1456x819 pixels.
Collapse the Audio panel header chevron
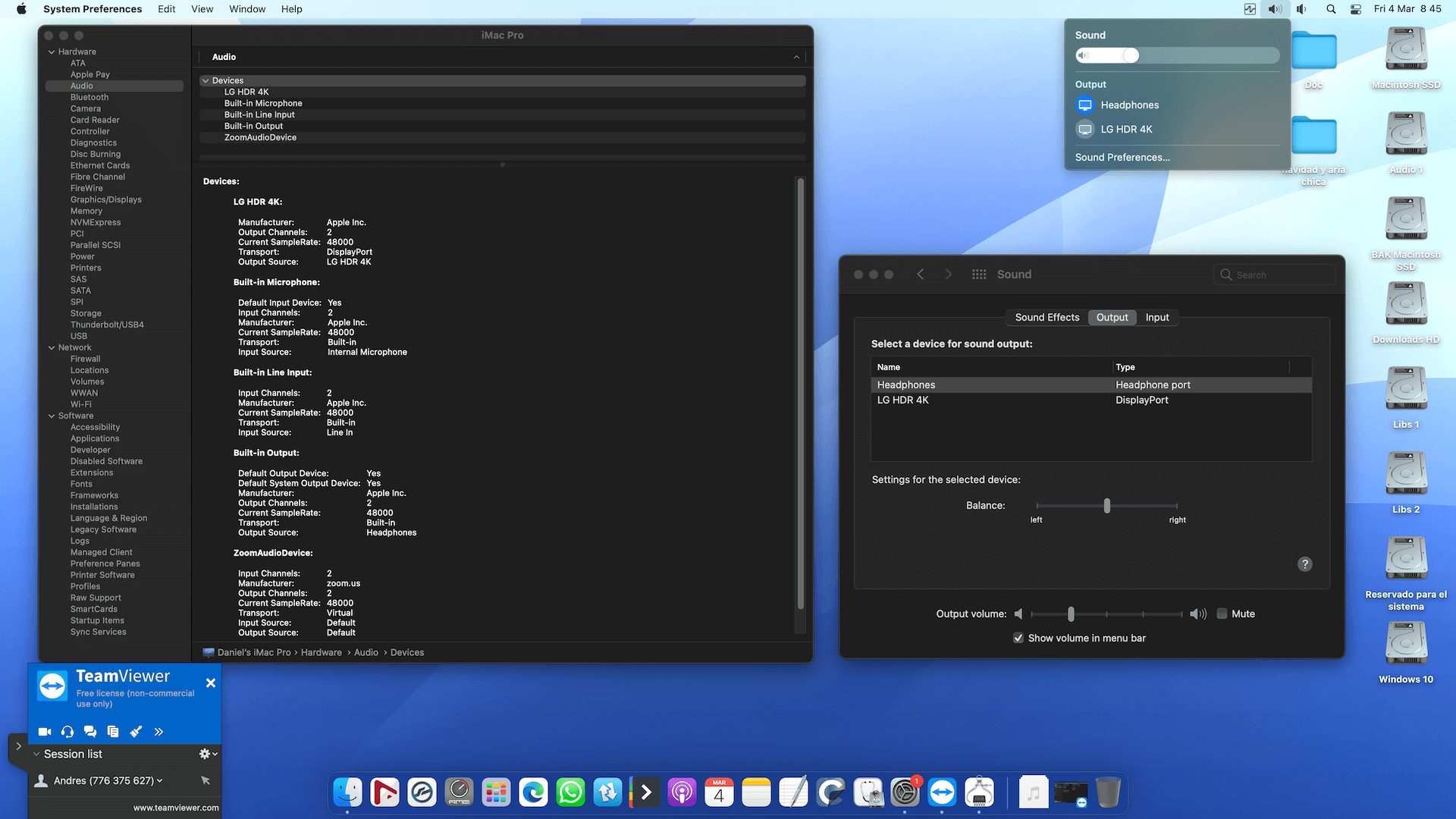tap(796, 57)
